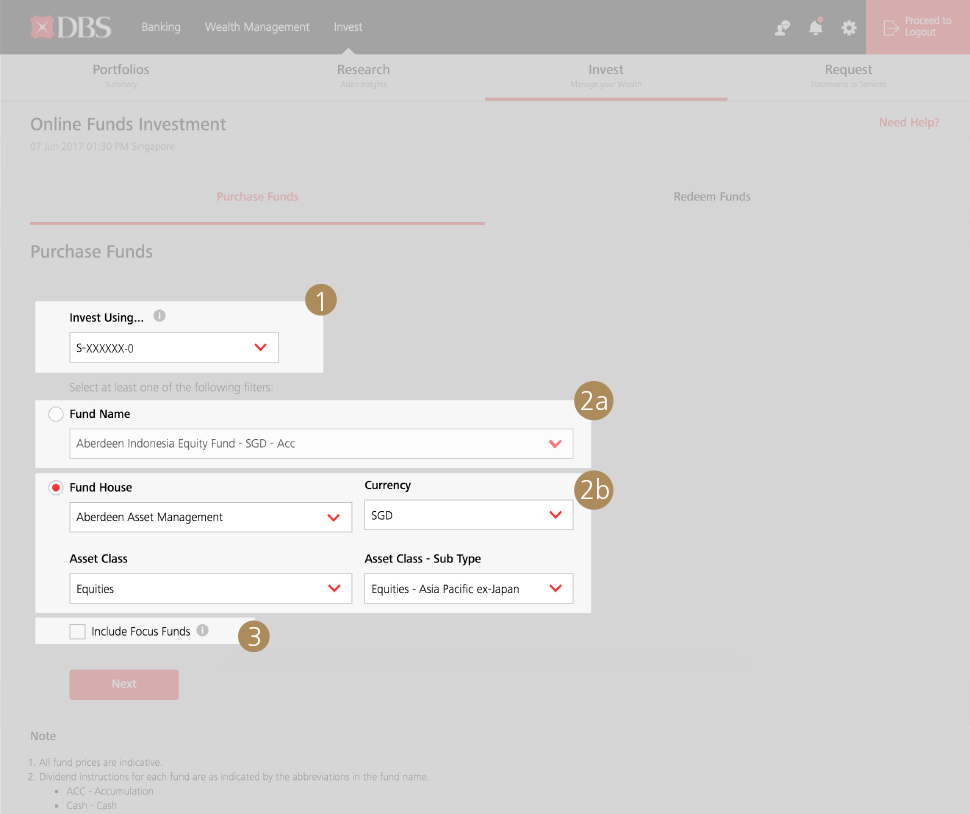Open the notifications bell icon

(816, 27)
